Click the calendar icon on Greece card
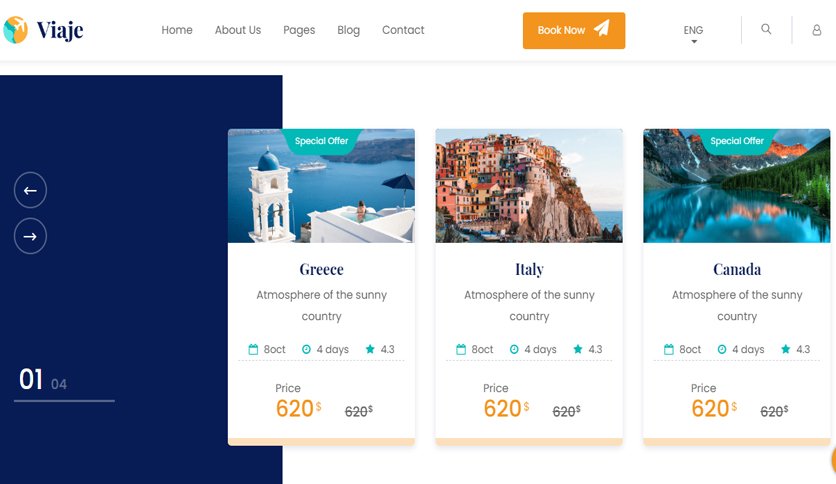Viewport: 836px width, 484px height. click(x=253, y=349)
